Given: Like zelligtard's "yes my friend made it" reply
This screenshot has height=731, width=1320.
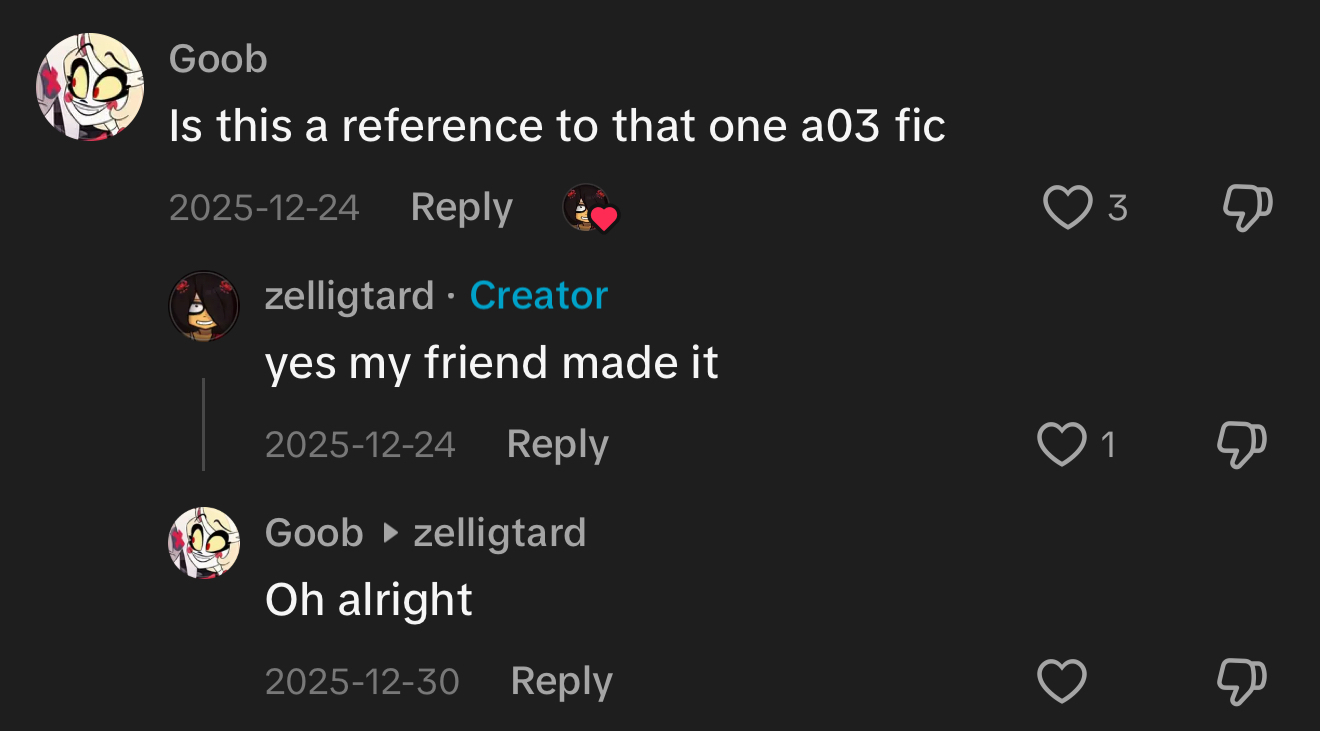Looking at the screenshot, I should [x=1061, y=445].
